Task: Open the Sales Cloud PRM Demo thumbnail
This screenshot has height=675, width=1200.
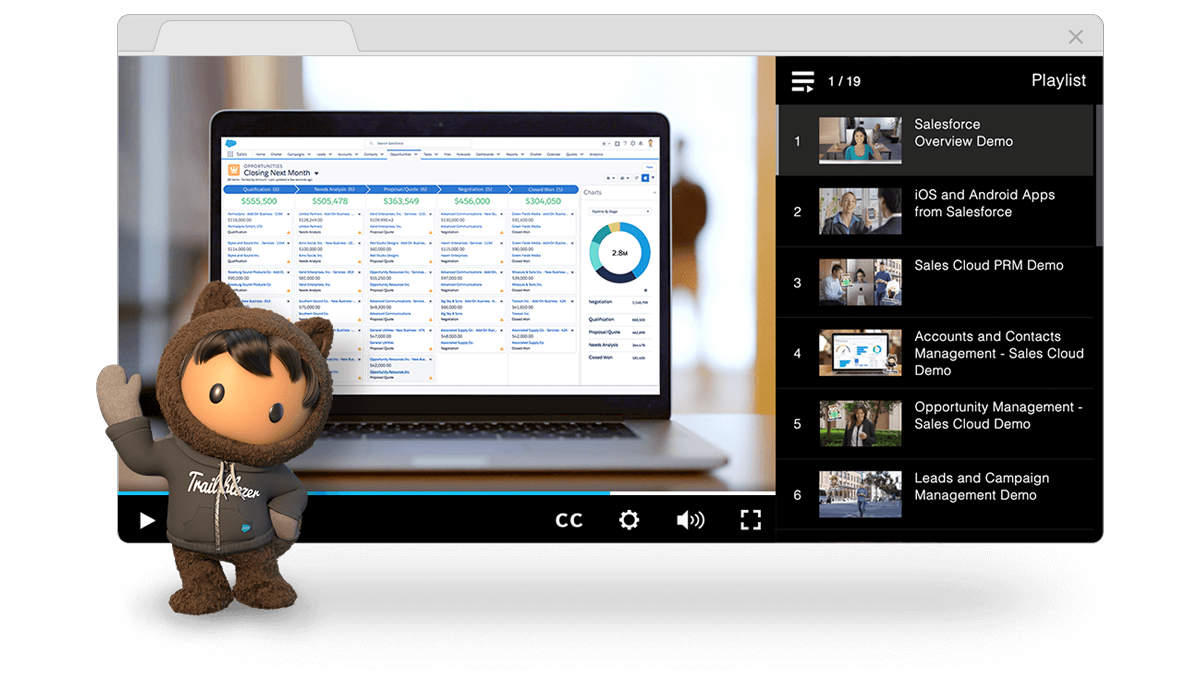Action: (860, 282)
